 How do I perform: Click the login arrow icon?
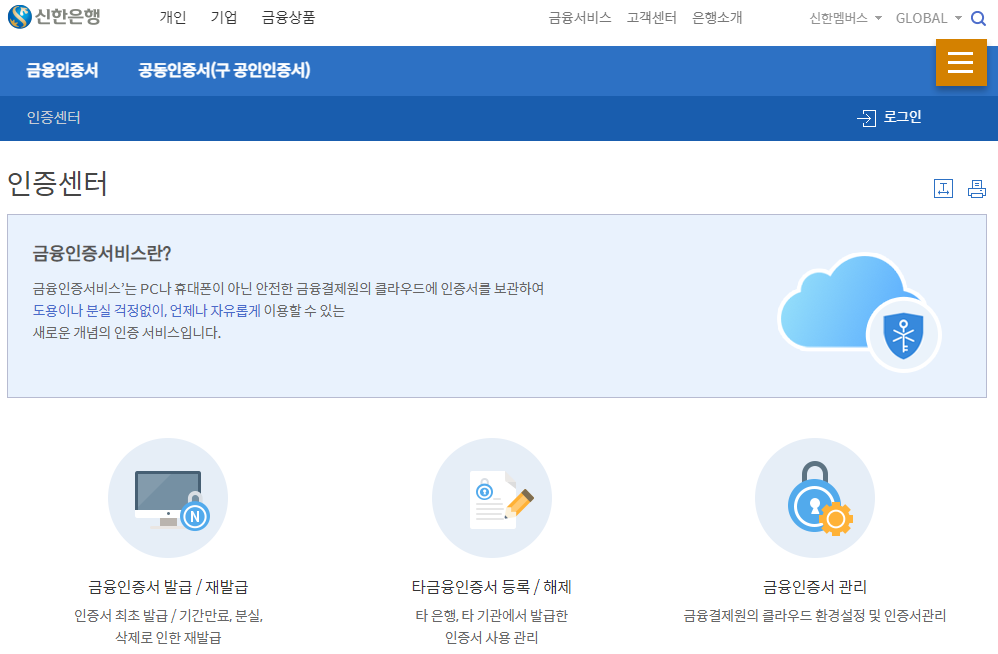coord(866,118)
